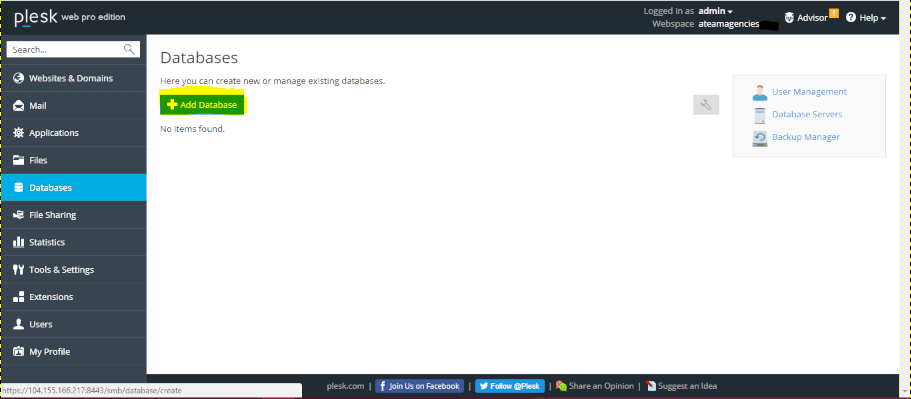Open the Files section
911x399 pixels.
73,160
